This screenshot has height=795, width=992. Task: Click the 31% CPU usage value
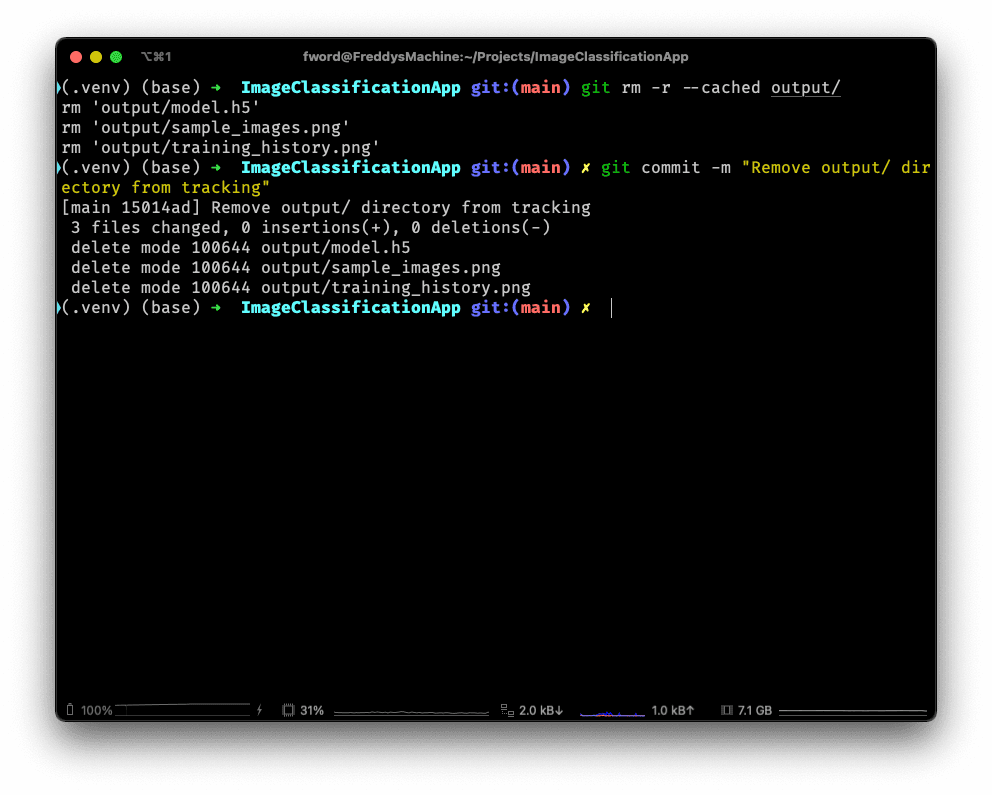[x=312, y=710]
